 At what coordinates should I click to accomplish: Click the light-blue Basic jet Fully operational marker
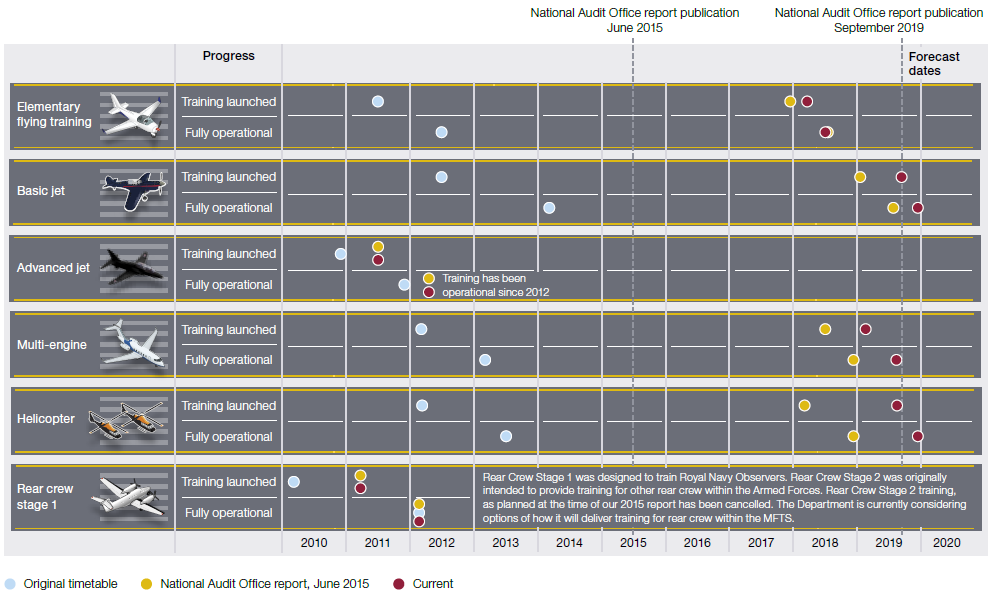[x=549, y=208]
